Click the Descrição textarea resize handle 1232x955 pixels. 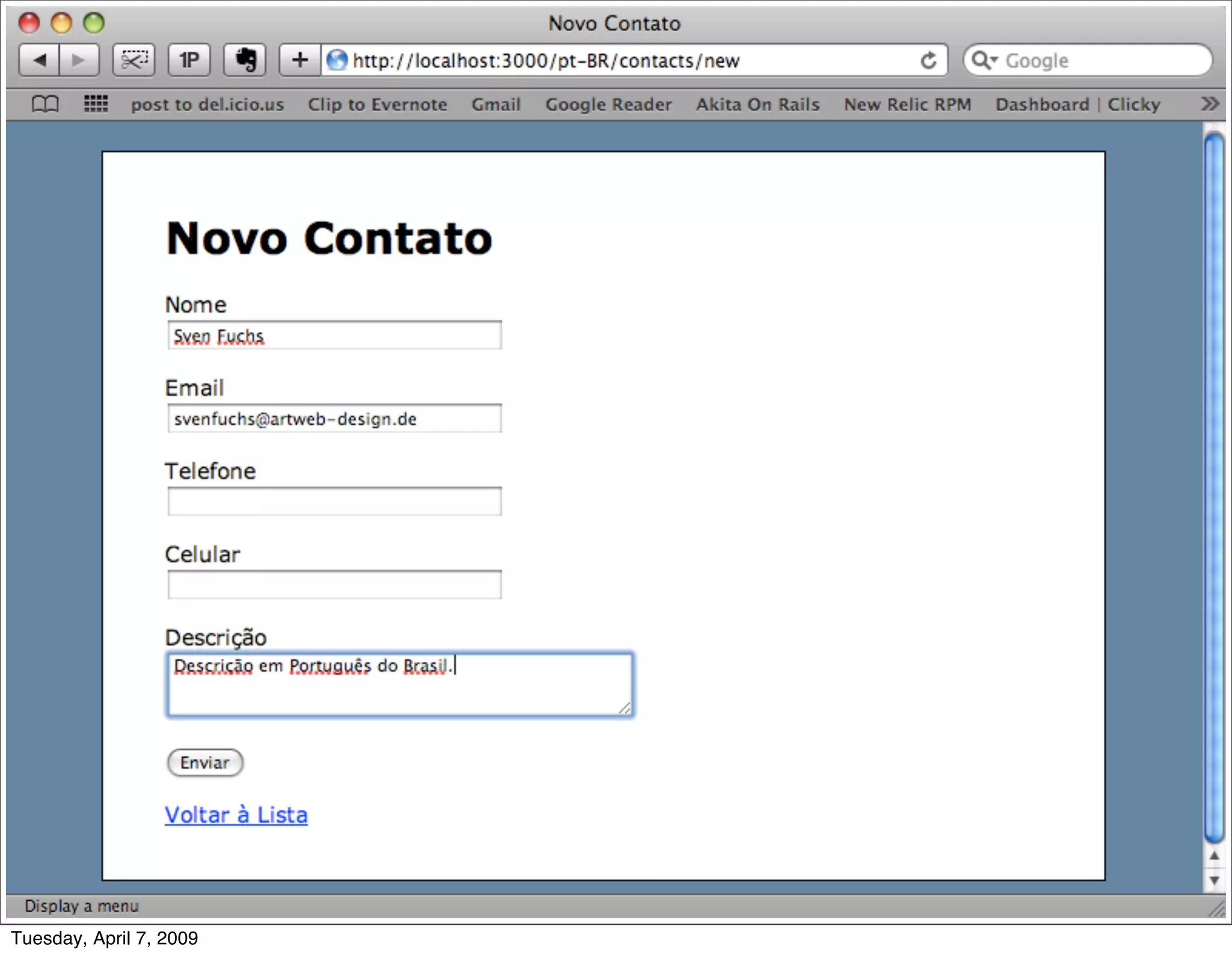[x=625, y=708]
